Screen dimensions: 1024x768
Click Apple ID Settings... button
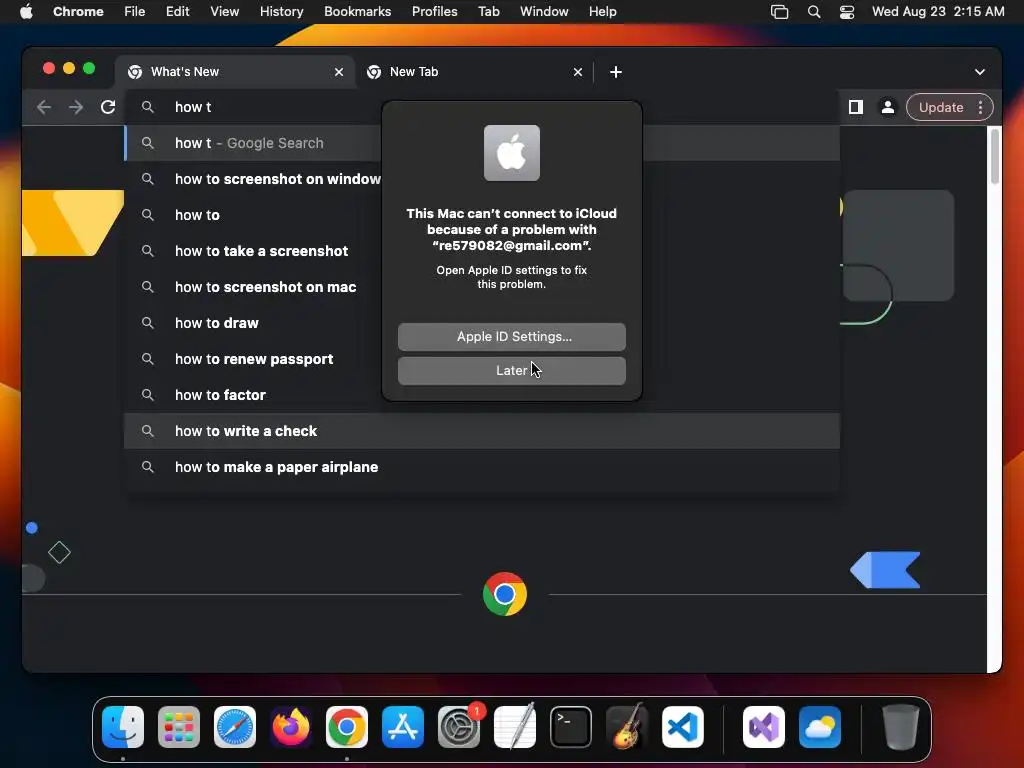pyautogui.click(x=512, y=337)
